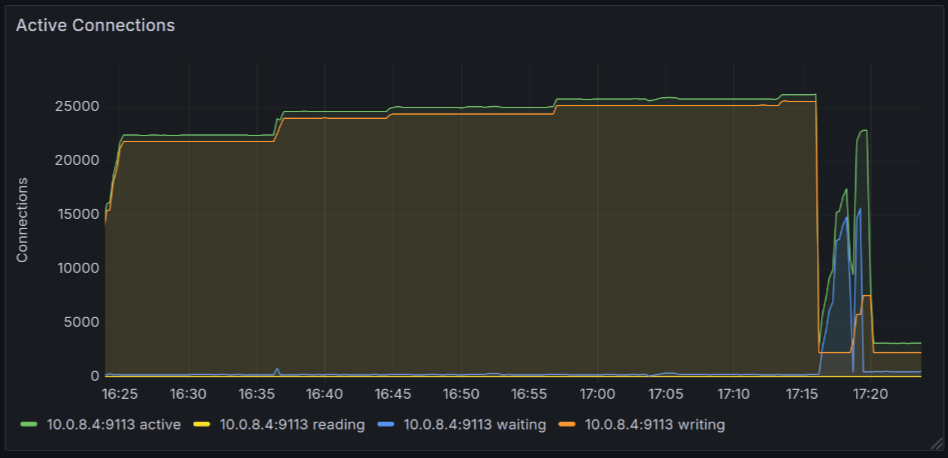Viewport: 948px width, 458px height.
Task: Isolate the 10.0.8.4:9113 writing series label
Action: pos(655,425)
